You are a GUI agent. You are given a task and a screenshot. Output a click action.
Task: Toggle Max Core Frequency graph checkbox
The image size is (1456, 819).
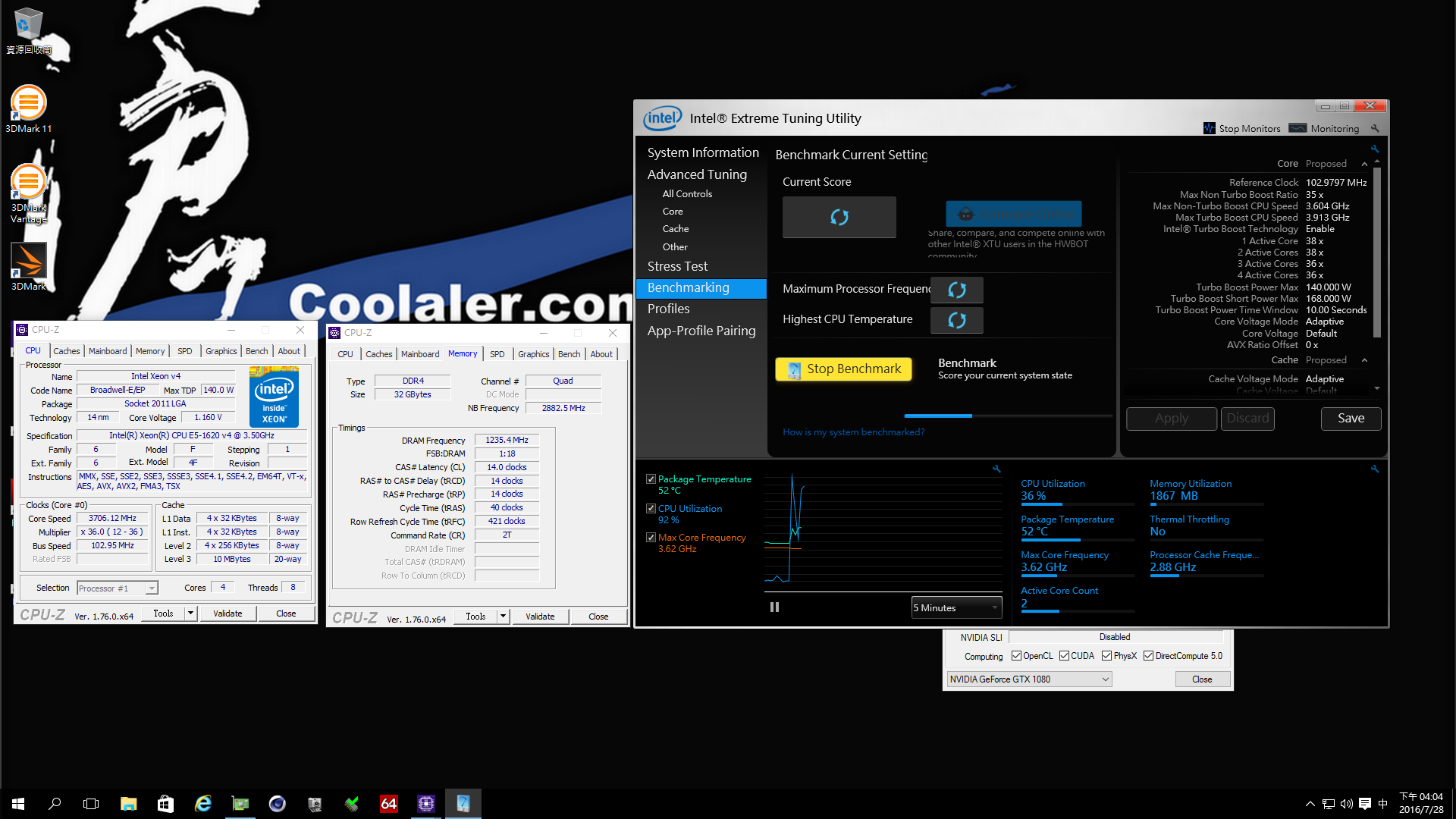pos(651,538)
